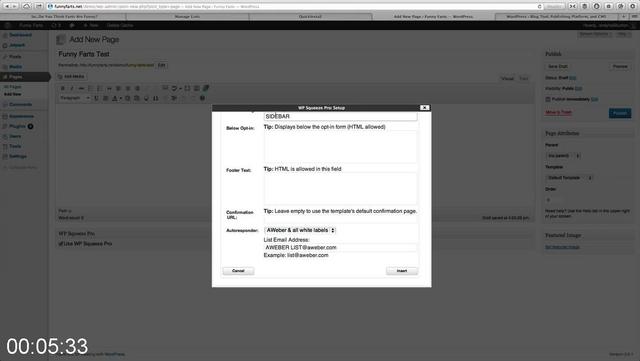Click the Below Opt-in text area
The width and height of the screenshot is (640, 361).
[341, 147]
